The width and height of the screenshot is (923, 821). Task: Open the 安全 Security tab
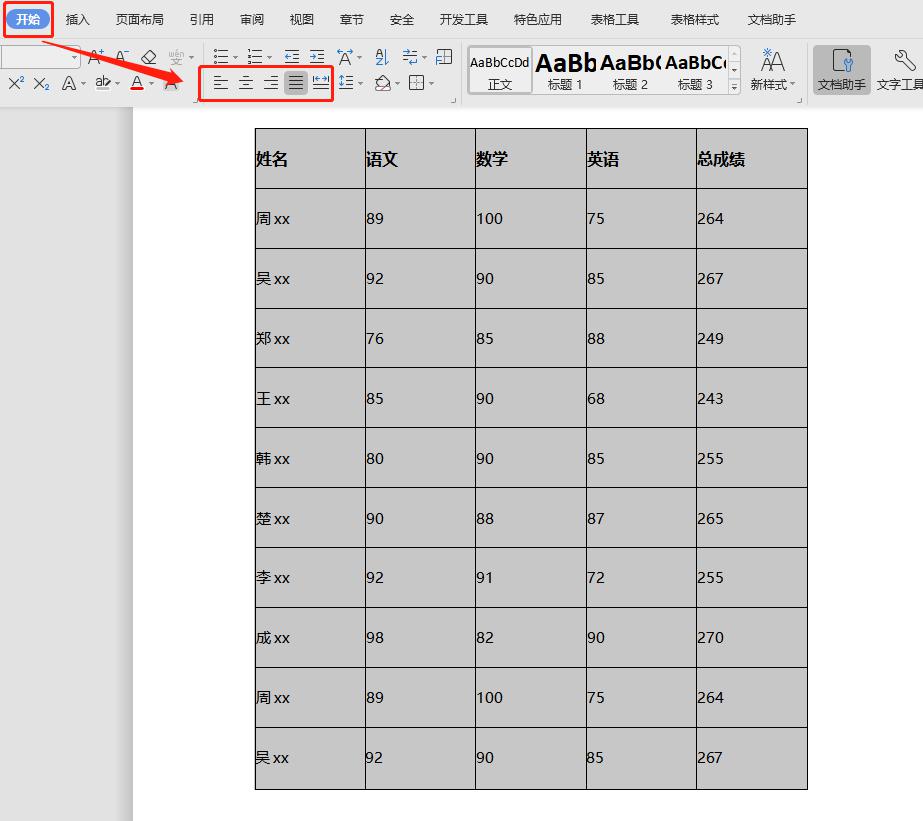401,19
